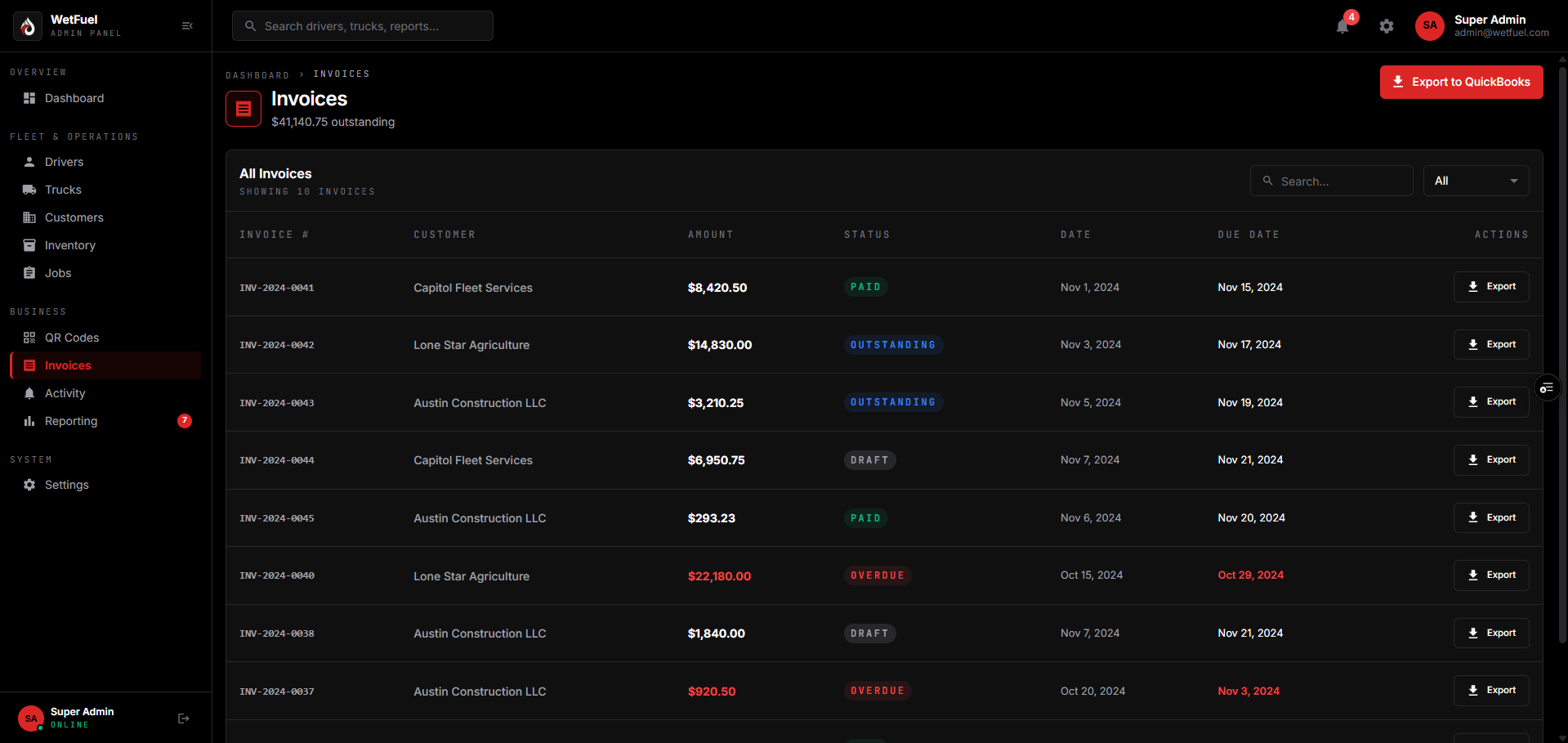Expand the All status filter dropdown
The width and height of the screenshot is (1568, 743).
[x=1476, y=181]
